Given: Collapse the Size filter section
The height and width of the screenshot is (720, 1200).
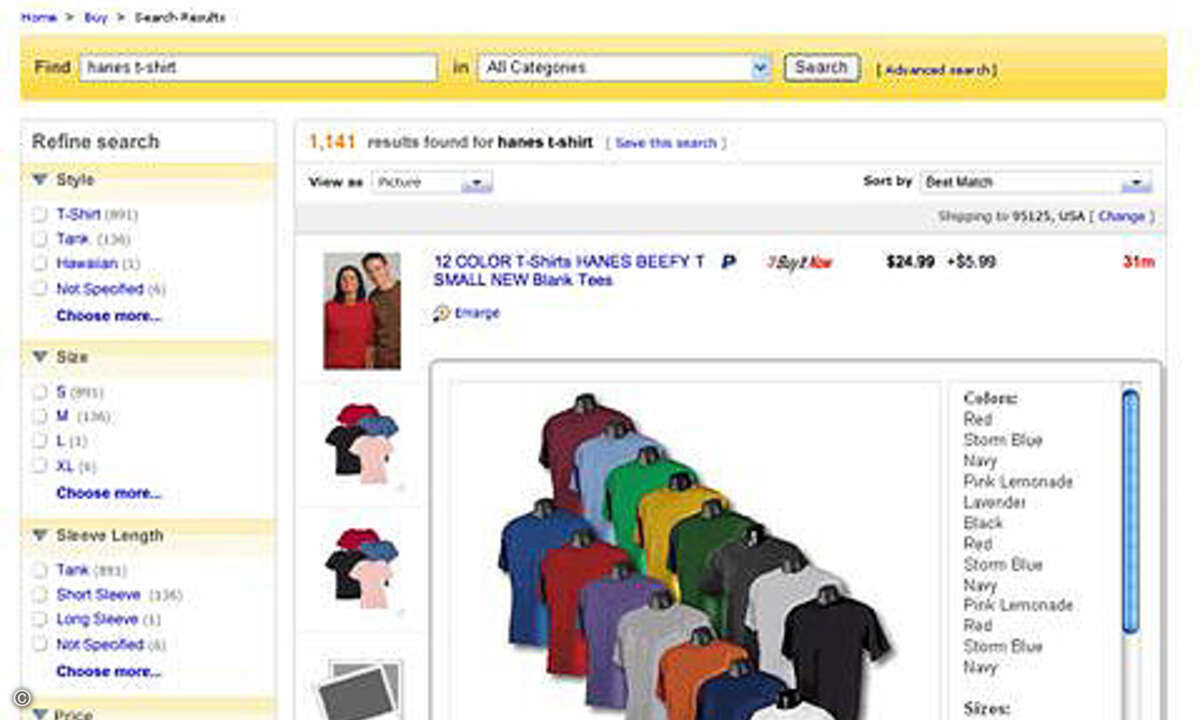Looking at the screenshot, I should 40,357.
